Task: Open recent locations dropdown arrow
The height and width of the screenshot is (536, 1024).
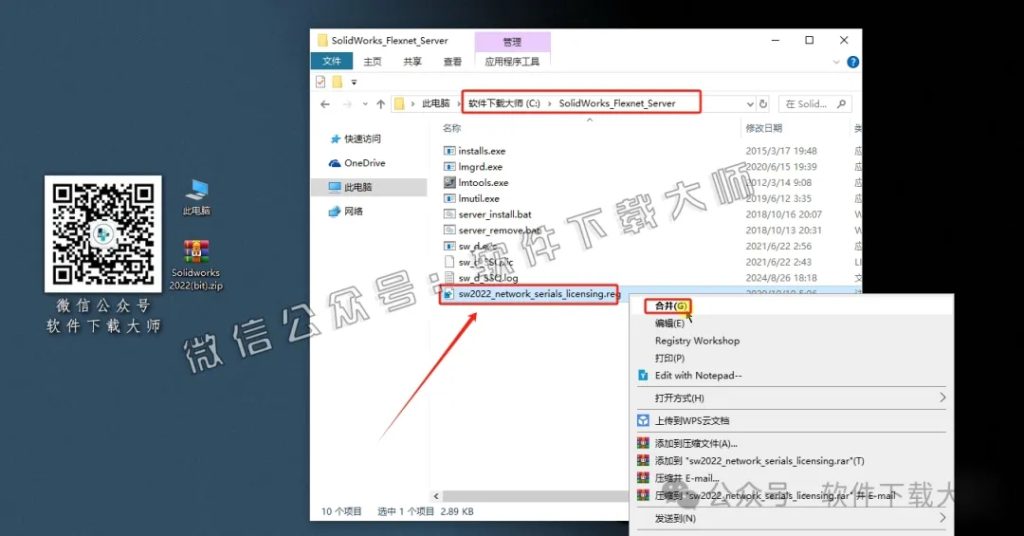Action: [364, 104]
